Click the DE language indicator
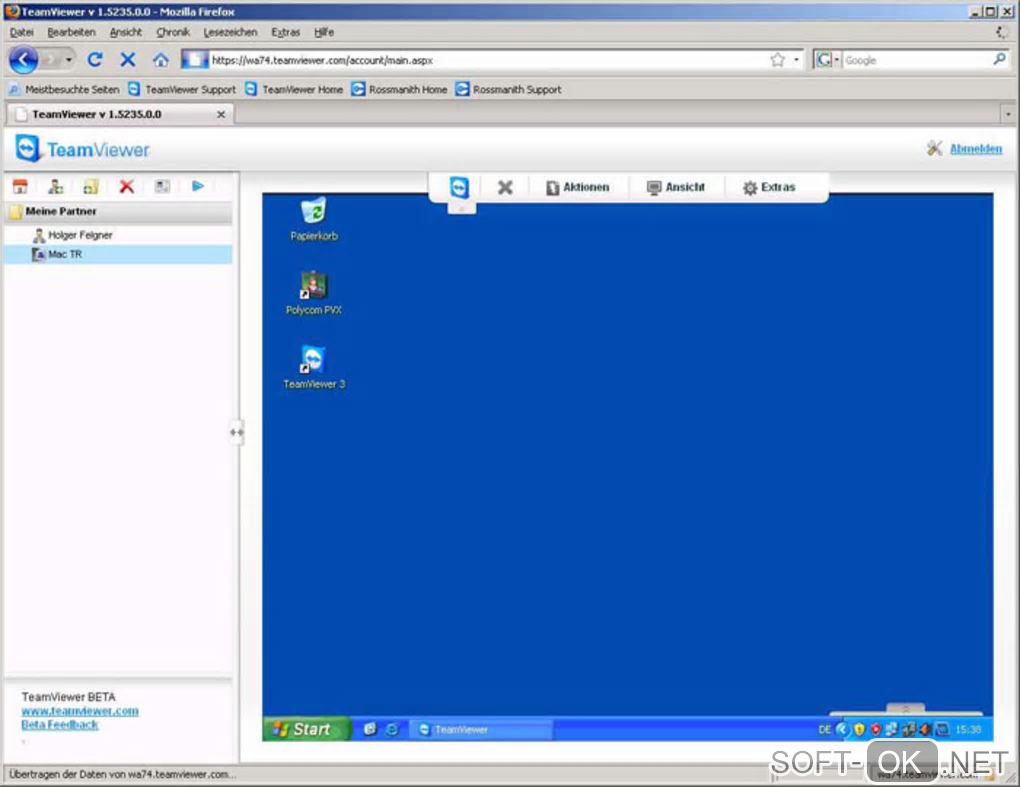 click(x=824, y=729)
